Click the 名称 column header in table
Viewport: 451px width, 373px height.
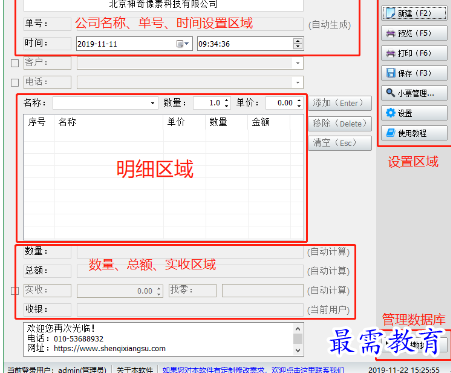pyautogui.click(x=109, y=122)
